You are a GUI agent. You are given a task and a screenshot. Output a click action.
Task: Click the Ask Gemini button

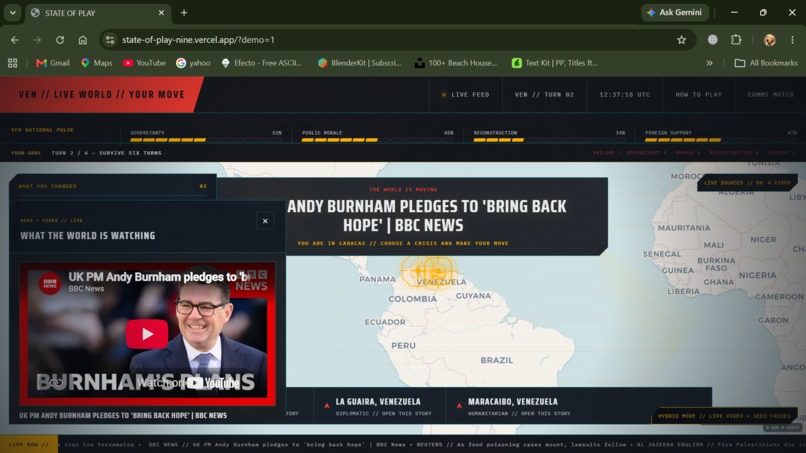(674, 12)
